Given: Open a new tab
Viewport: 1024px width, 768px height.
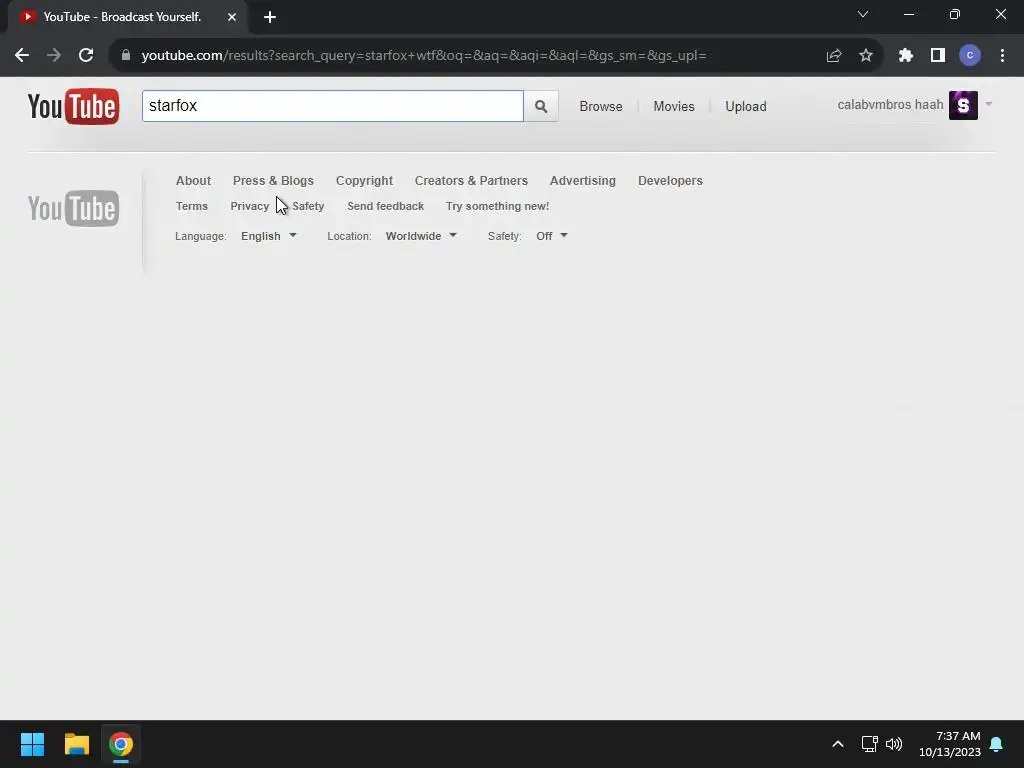Looking at the screenshot, I should click(x=270, y=17).
